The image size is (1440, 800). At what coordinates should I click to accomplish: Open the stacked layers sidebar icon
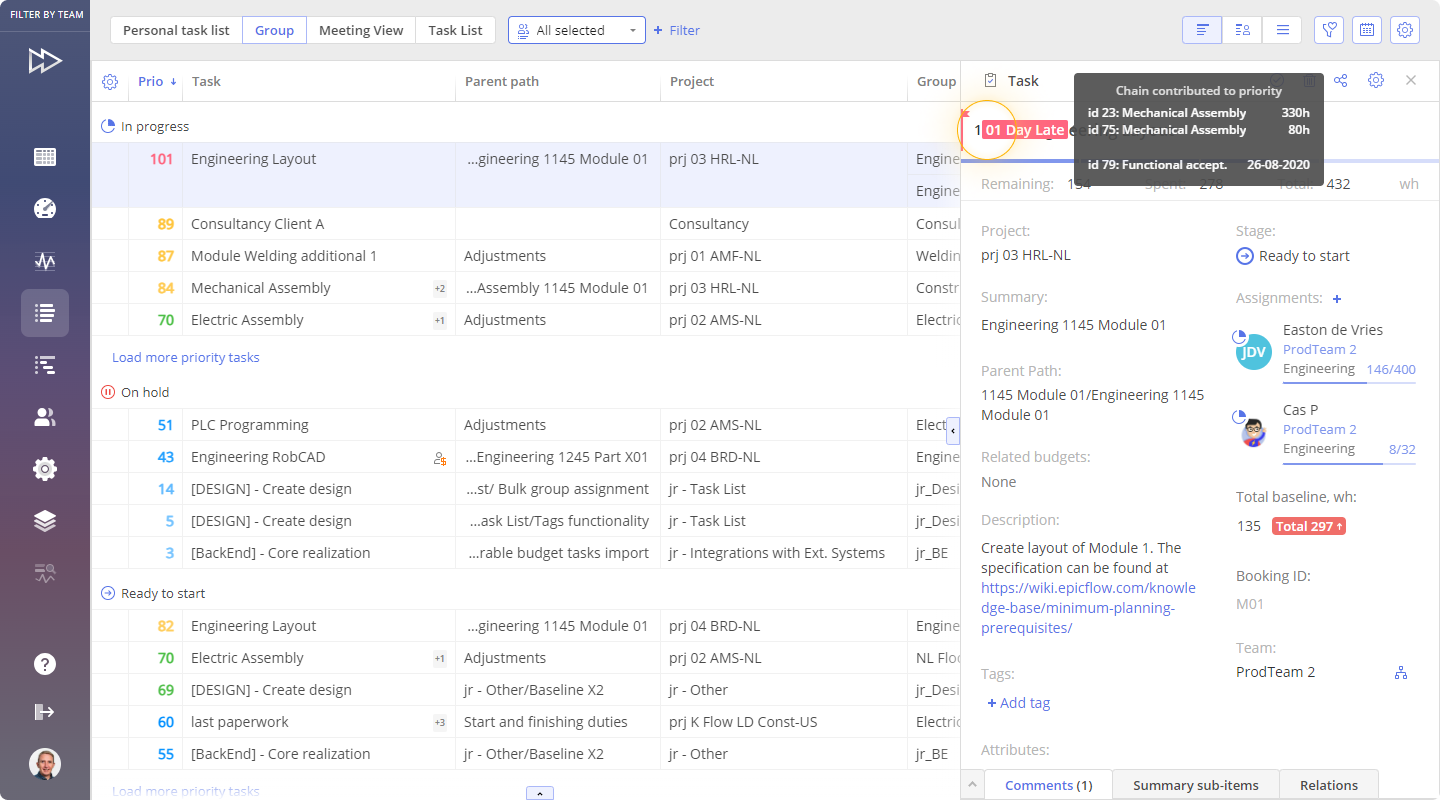45,521
